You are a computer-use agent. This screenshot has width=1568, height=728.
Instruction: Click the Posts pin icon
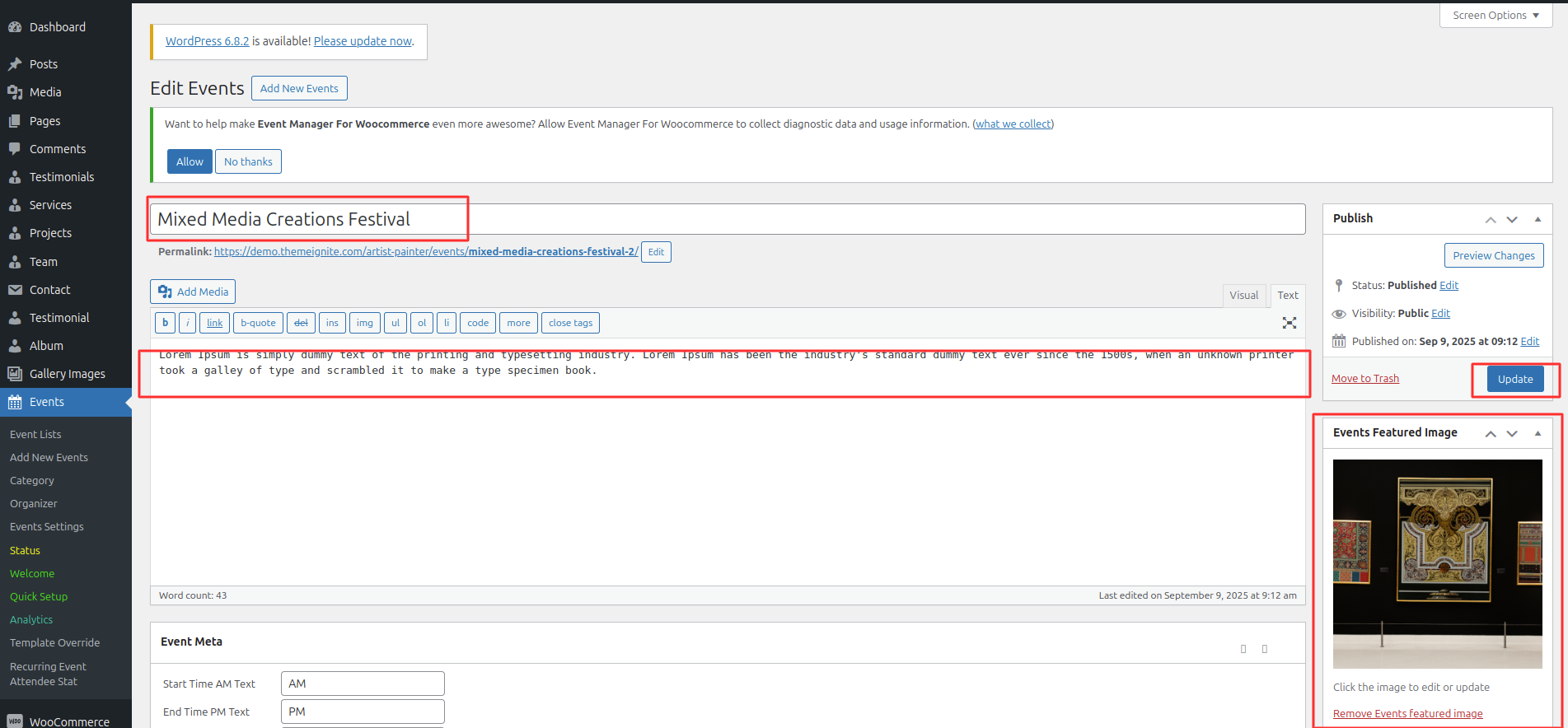(15, 64)
